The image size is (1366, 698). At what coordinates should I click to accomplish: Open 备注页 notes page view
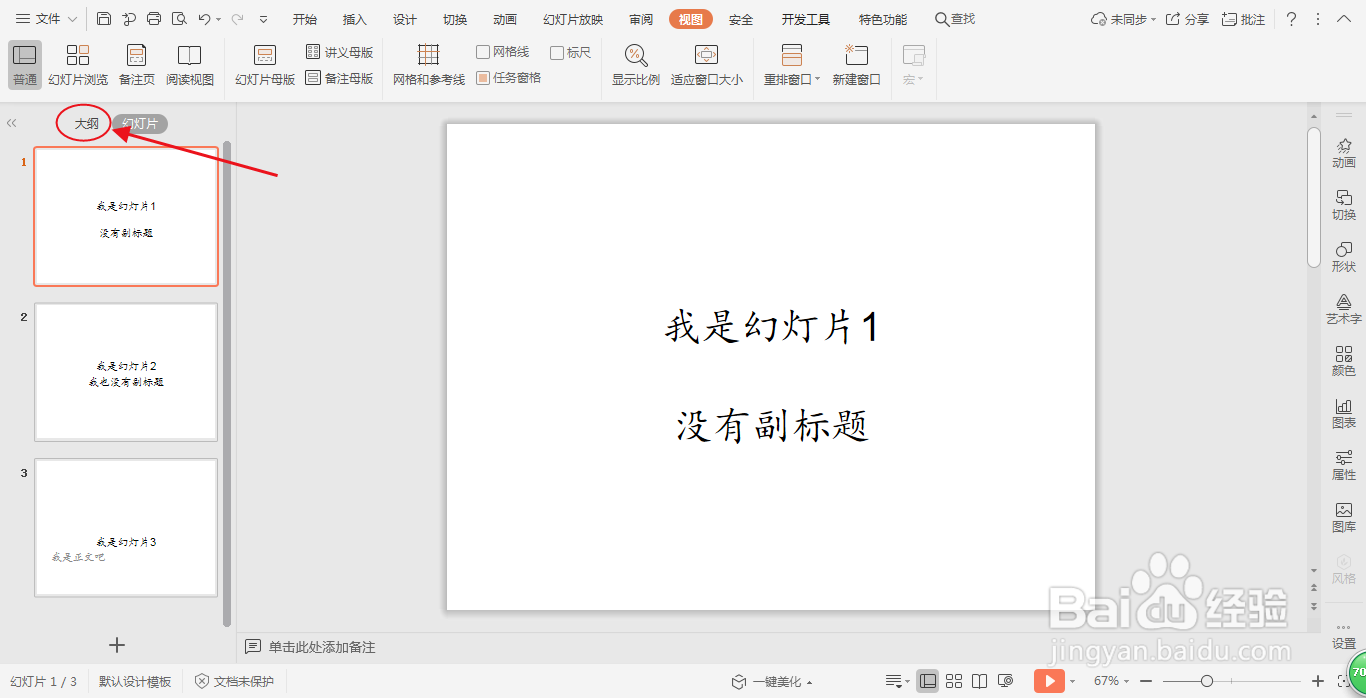137,65
